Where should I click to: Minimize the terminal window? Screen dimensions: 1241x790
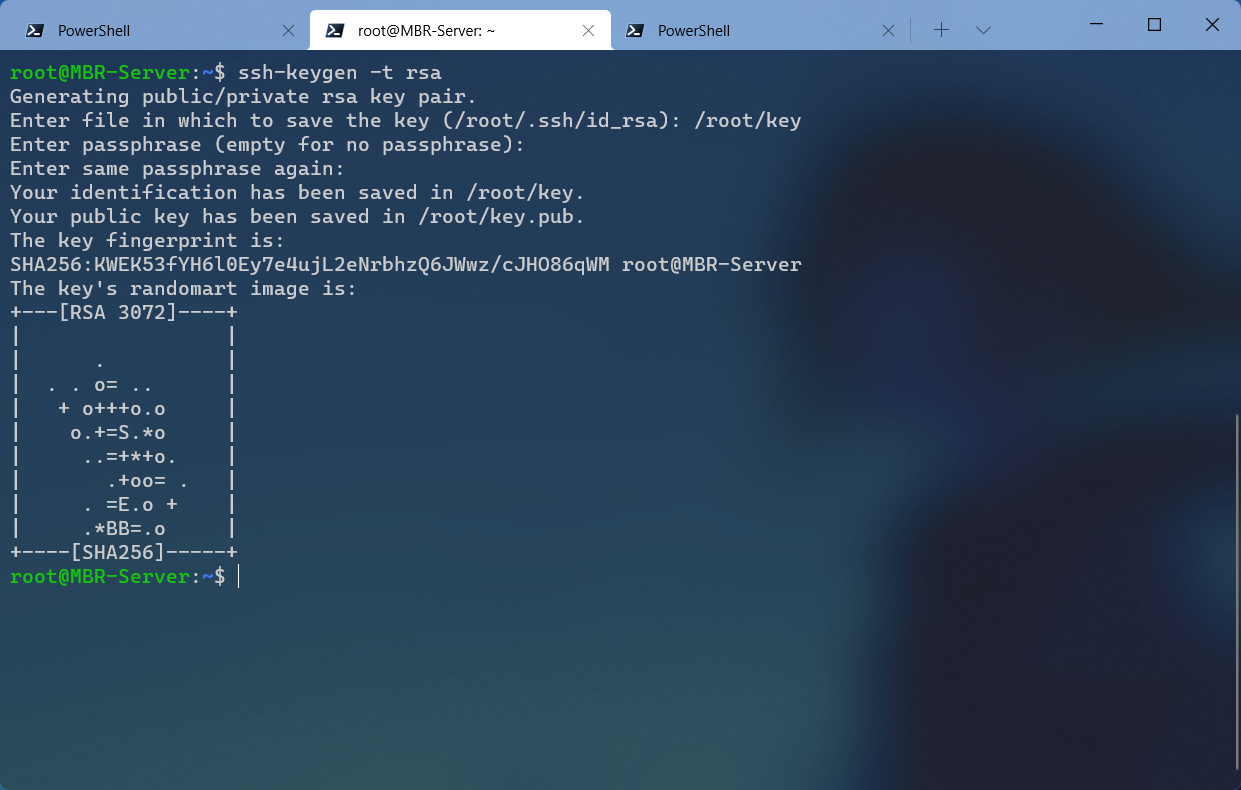coord(1097,25)
